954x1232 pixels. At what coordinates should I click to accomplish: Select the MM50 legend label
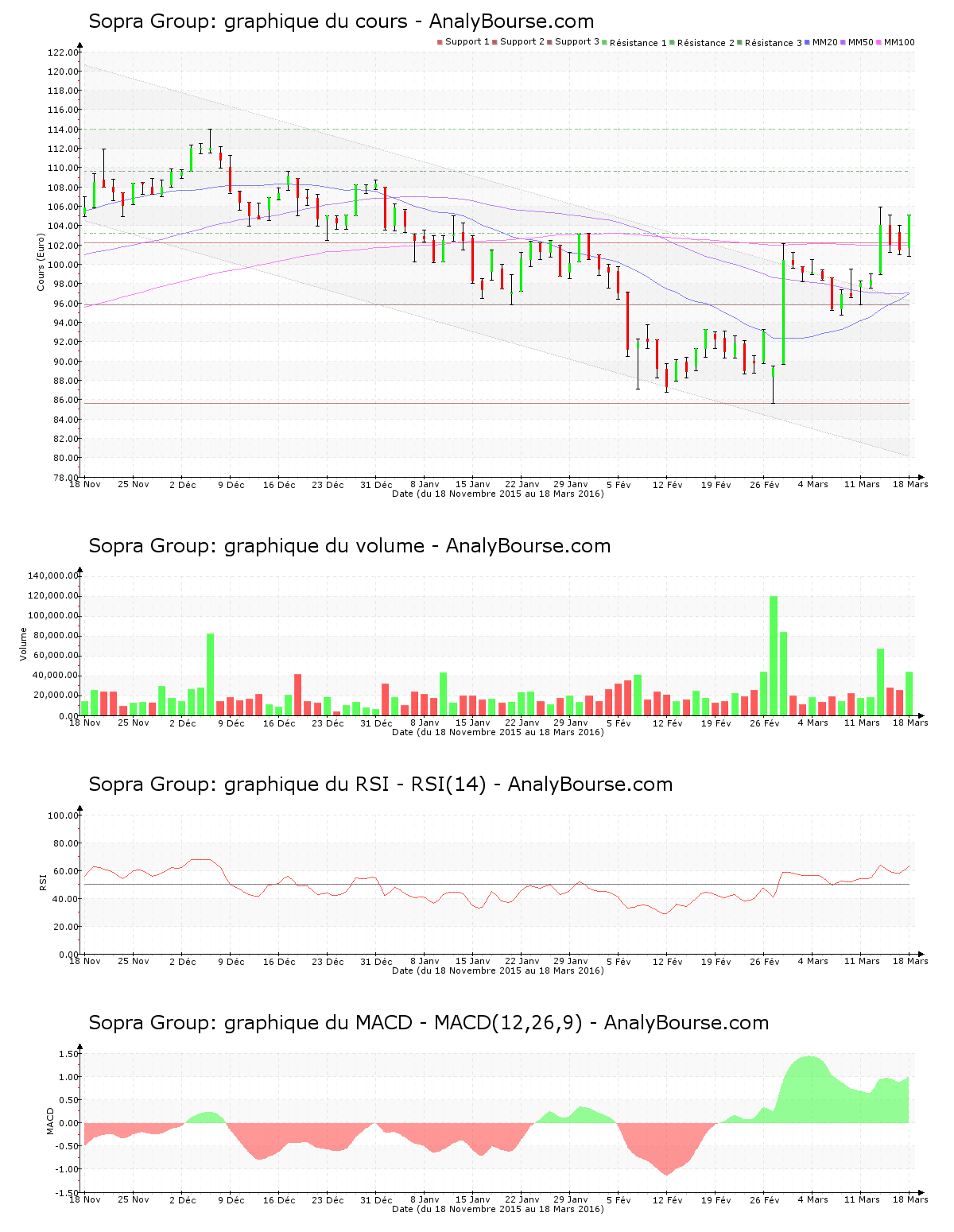point(861,42)
